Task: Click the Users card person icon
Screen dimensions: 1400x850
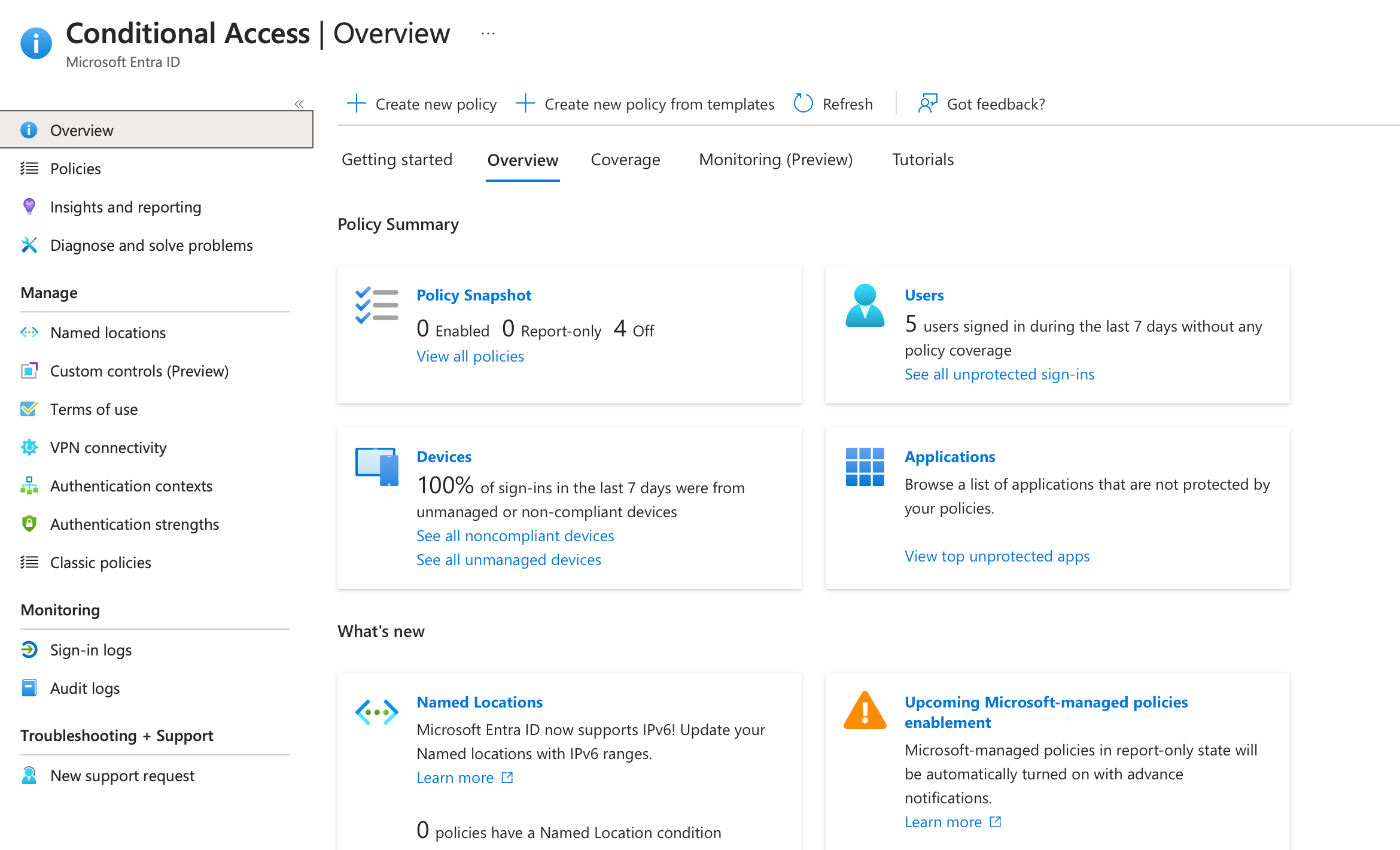Action: [865, 305]
